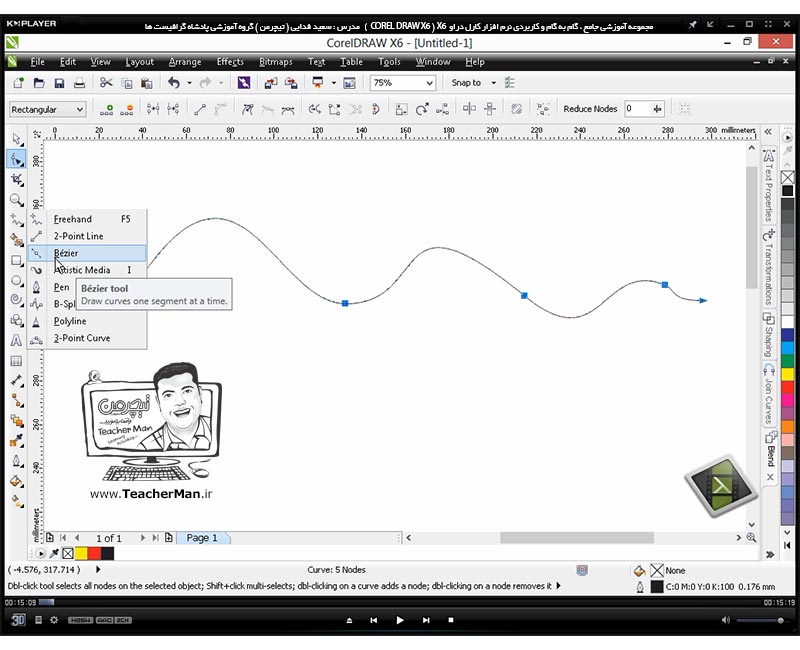The height and width of the screenshot is (650, 800).
Task: Play the video in KMPlayer
Action: tap(399, 620)
